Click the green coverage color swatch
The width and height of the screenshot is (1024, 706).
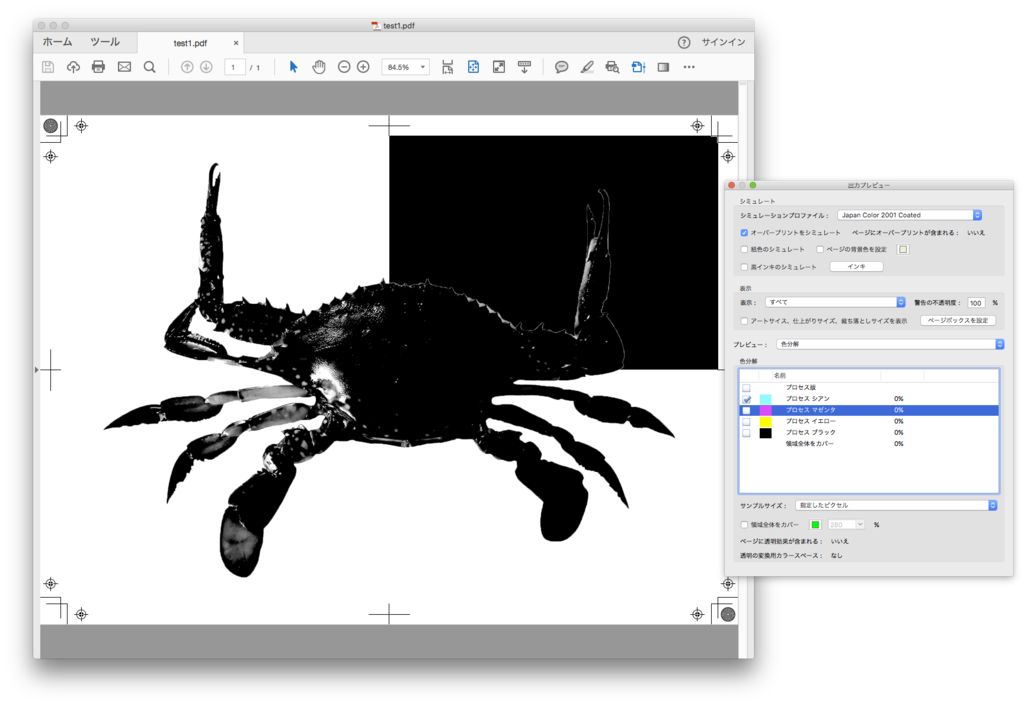pyautogui.click(x=815, y=524)
